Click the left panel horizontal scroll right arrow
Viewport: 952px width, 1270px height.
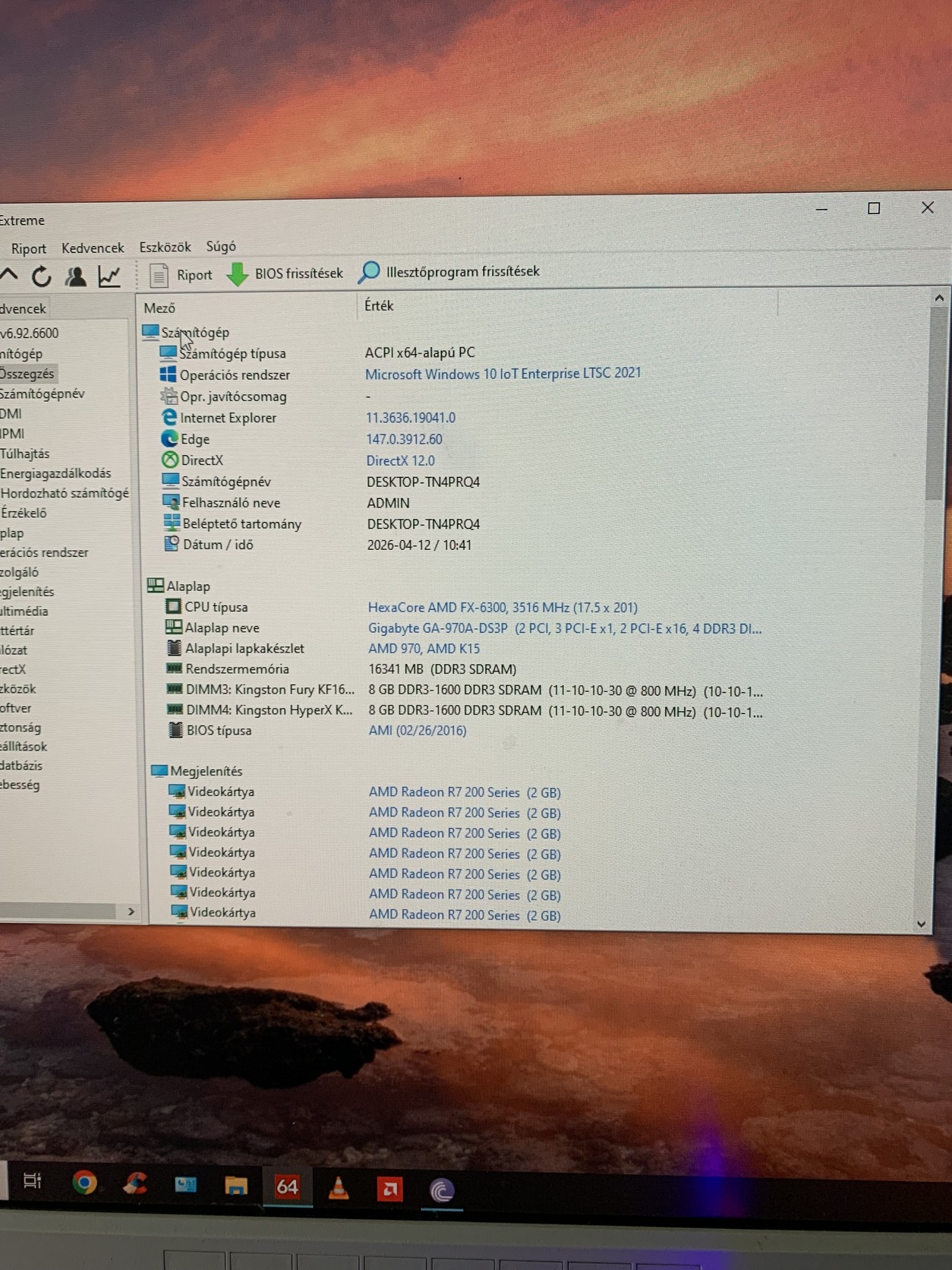[131, 911]
